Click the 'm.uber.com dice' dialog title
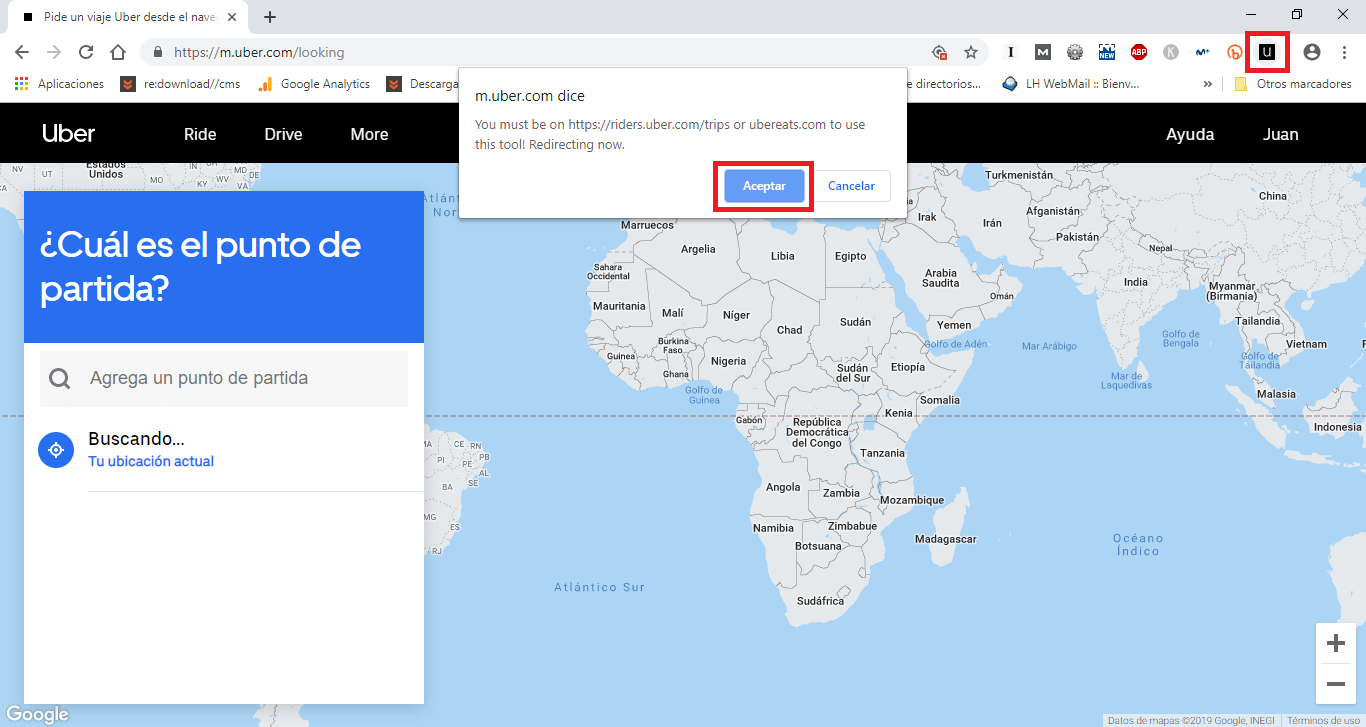Viewport: 1366px width, 727px height. coord(530,96)
